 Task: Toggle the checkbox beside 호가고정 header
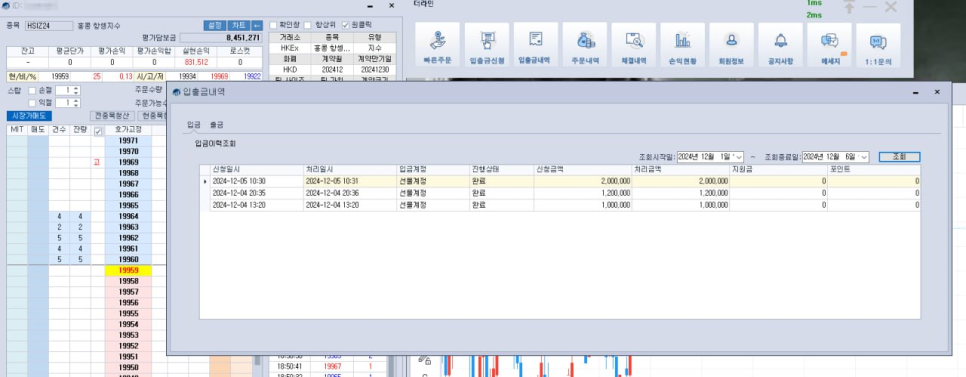(97, 131)
